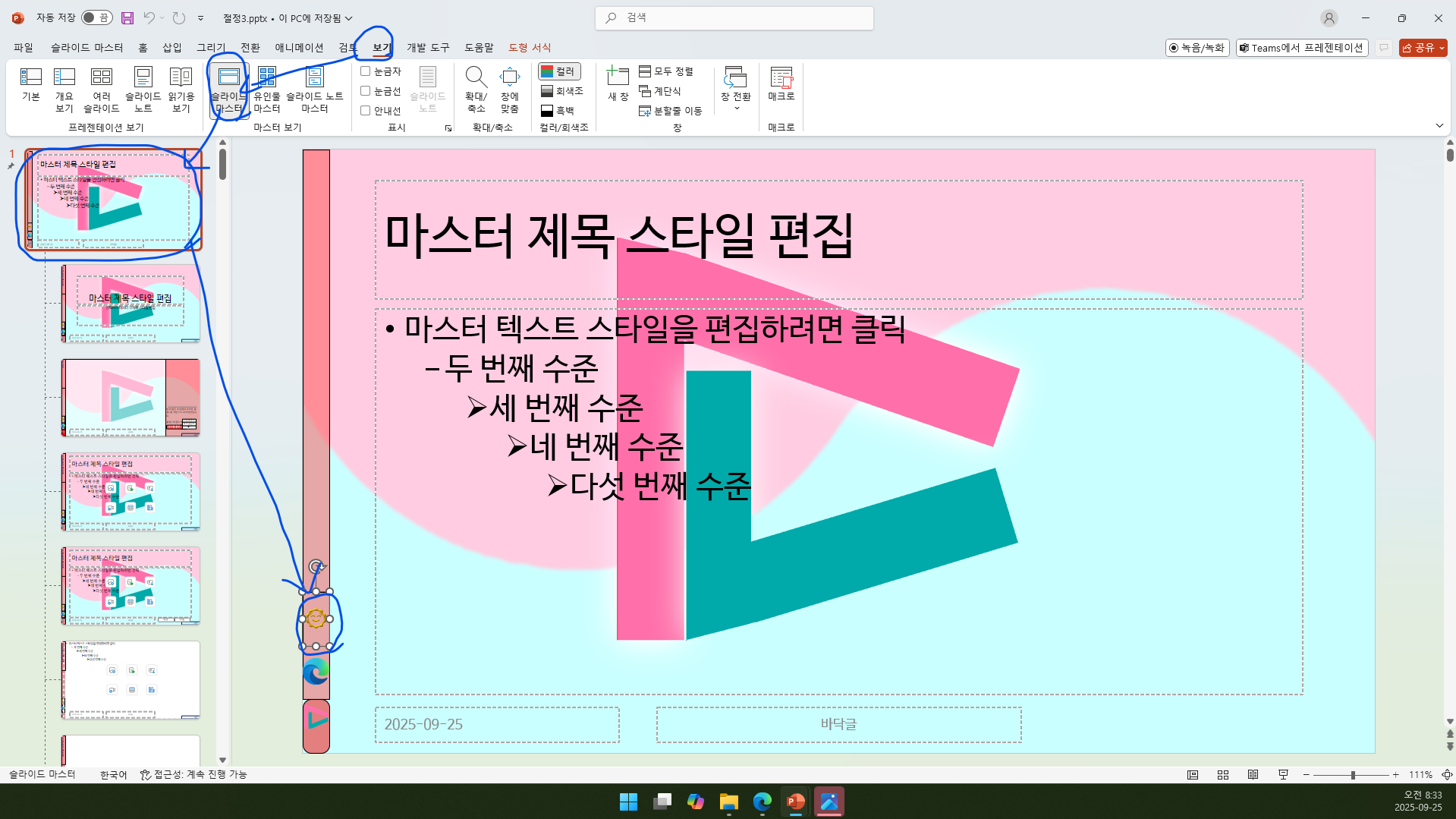
Task: Open the 공유 dropdown arrow
Action: click(x=1441, y=47)
